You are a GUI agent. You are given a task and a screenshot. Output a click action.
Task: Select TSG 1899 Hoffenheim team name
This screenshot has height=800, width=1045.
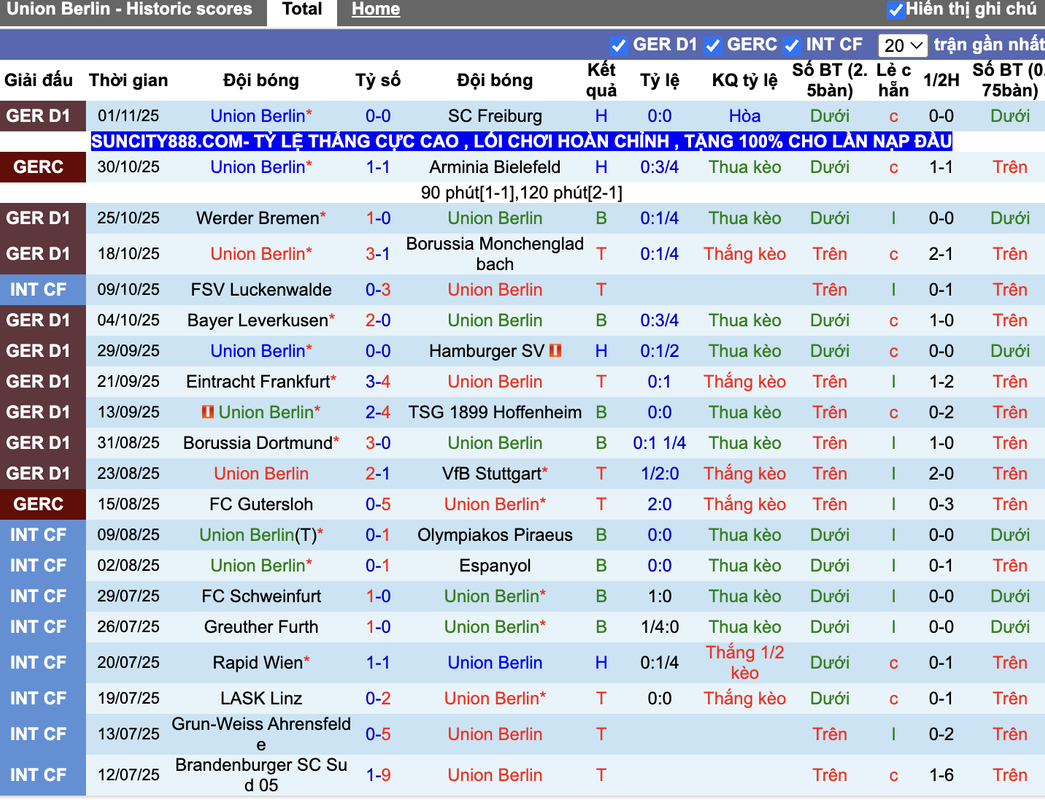click(x=495, y=413)
